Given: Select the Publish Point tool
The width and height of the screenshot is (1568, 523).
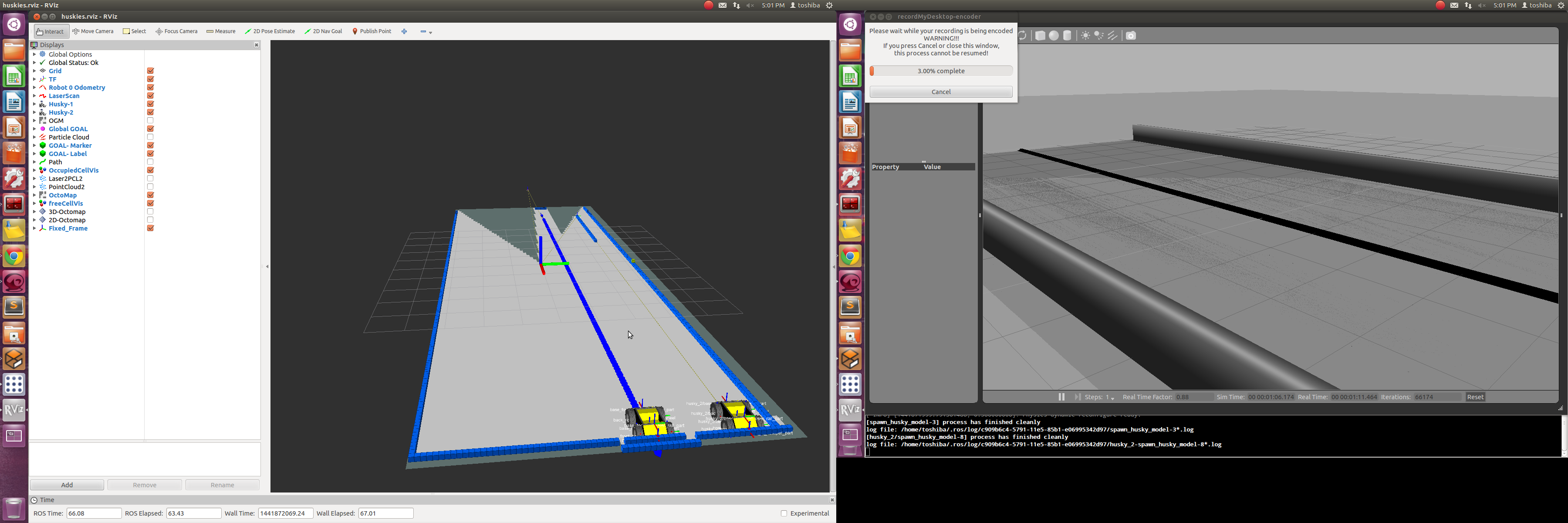Looking at the screenshot, I should tap(372, 31).
